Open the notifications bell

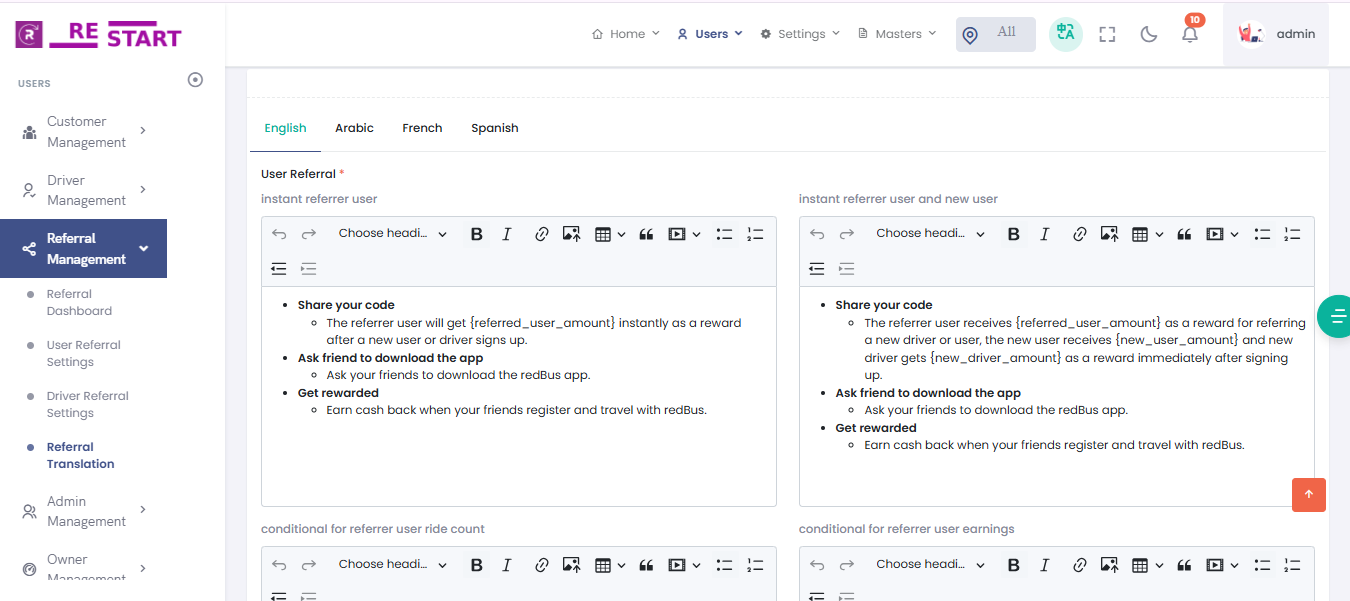point(1189,34)
